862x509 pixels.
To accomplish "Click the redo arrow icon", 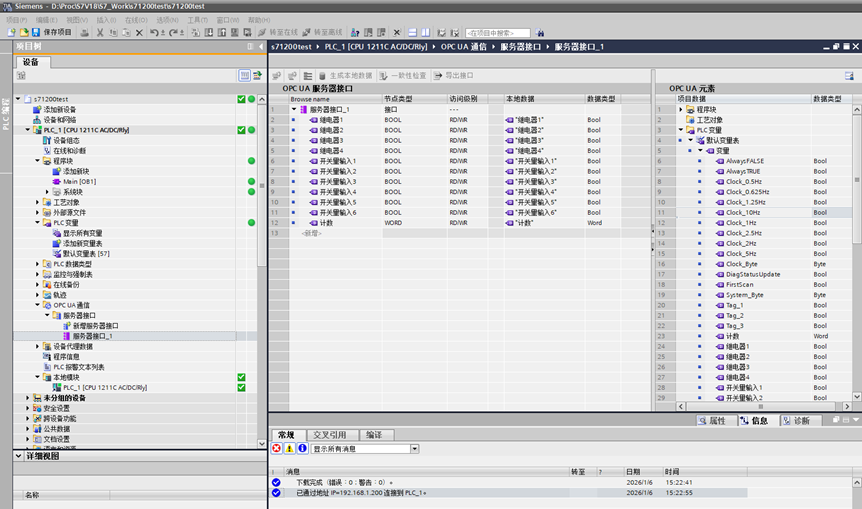I will coord(173,32).
